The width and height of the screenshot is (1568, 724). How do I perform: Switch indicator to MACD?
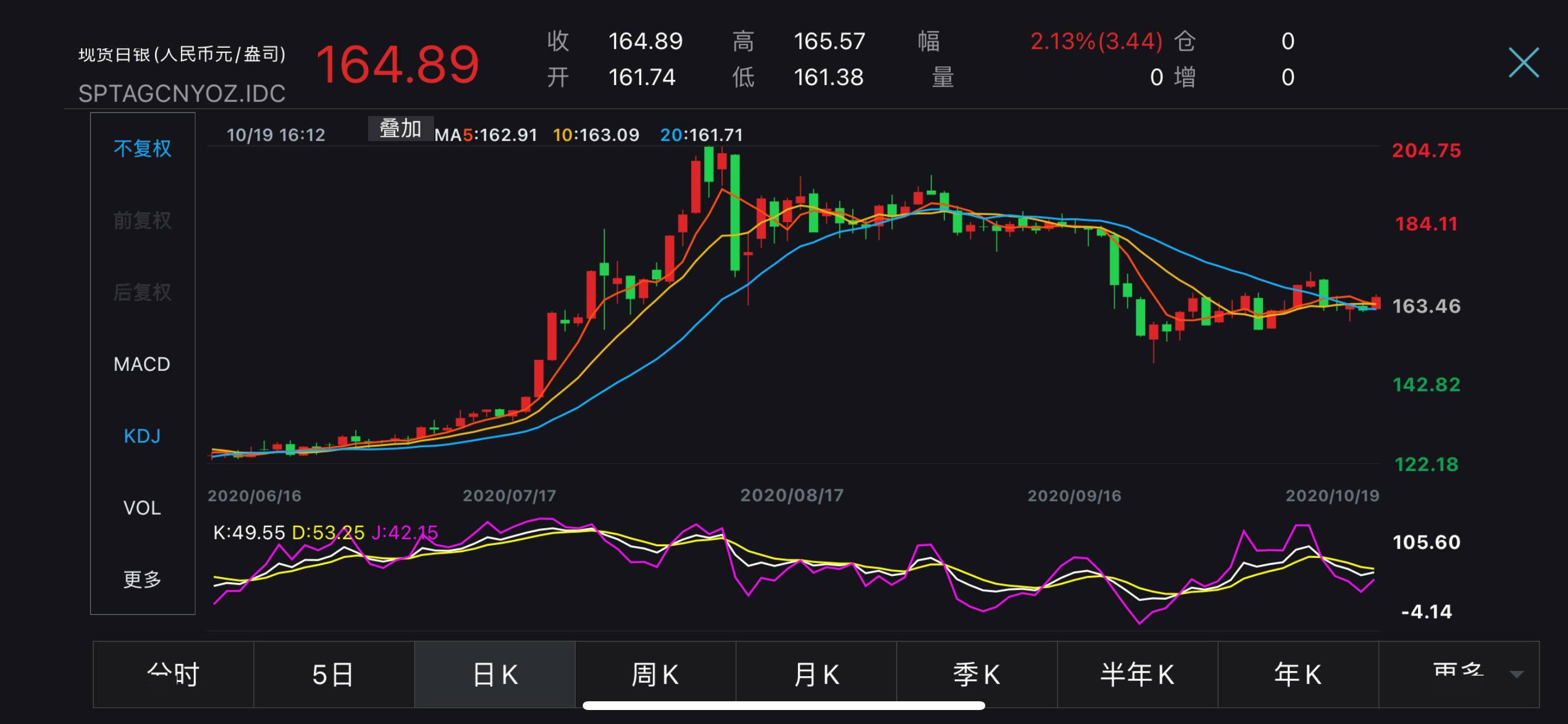click(x=142, y=364)
